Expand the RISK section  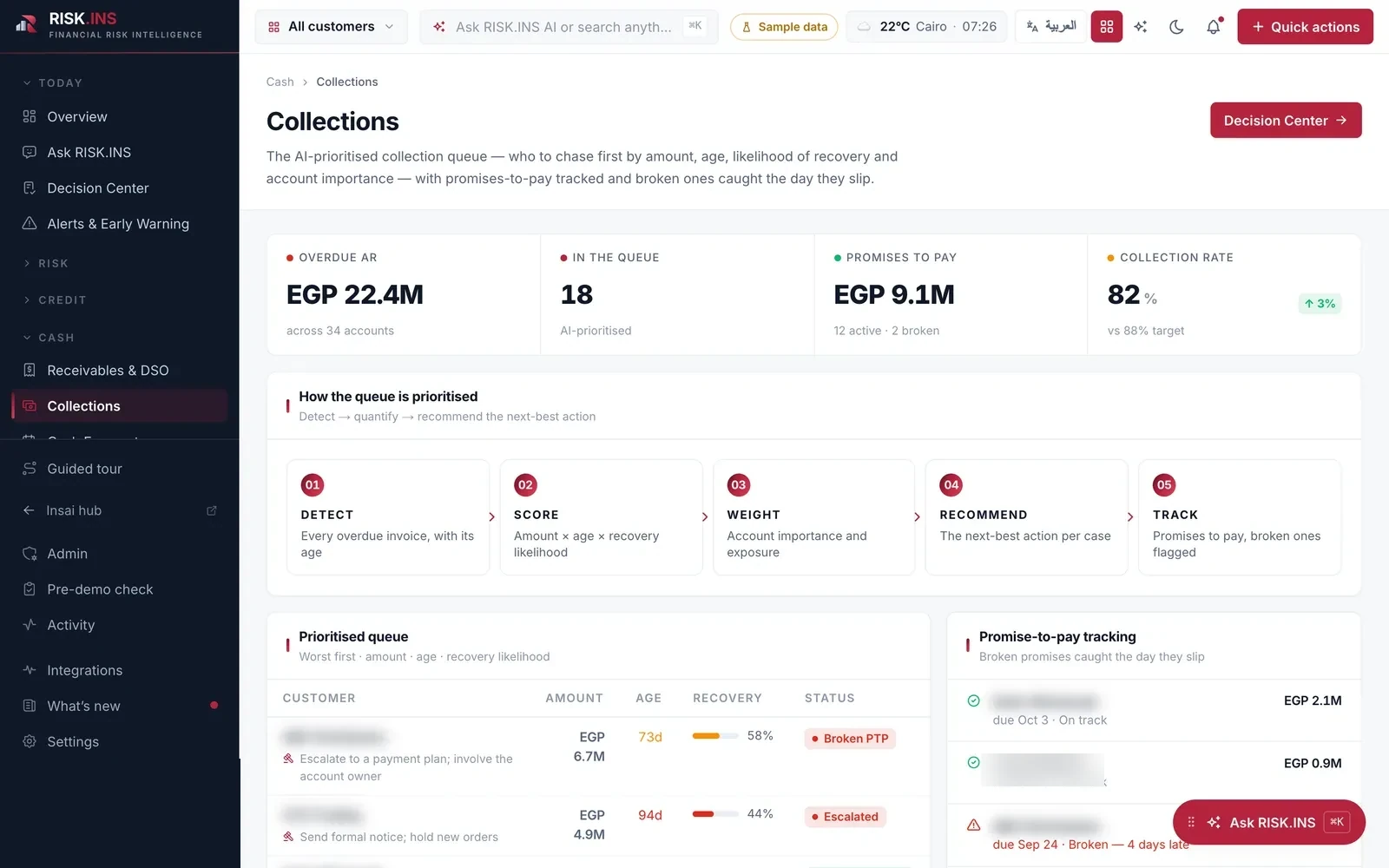(x=46, y=263)
